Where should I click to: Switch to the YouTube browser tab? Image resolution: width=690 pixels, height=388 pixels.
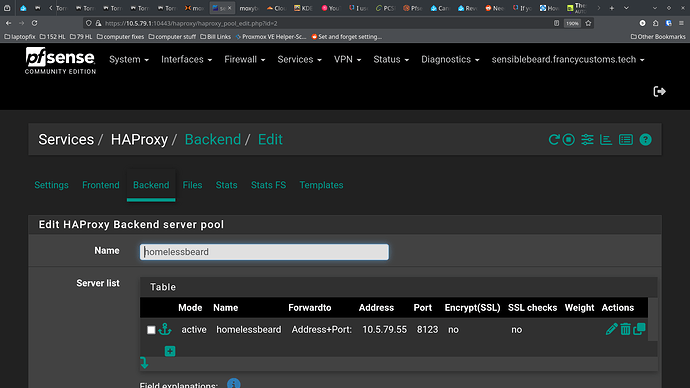click(x=330, y=8)
